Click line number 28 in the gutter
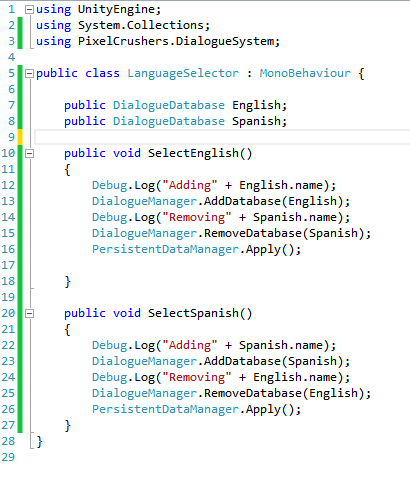 [8, 441]
